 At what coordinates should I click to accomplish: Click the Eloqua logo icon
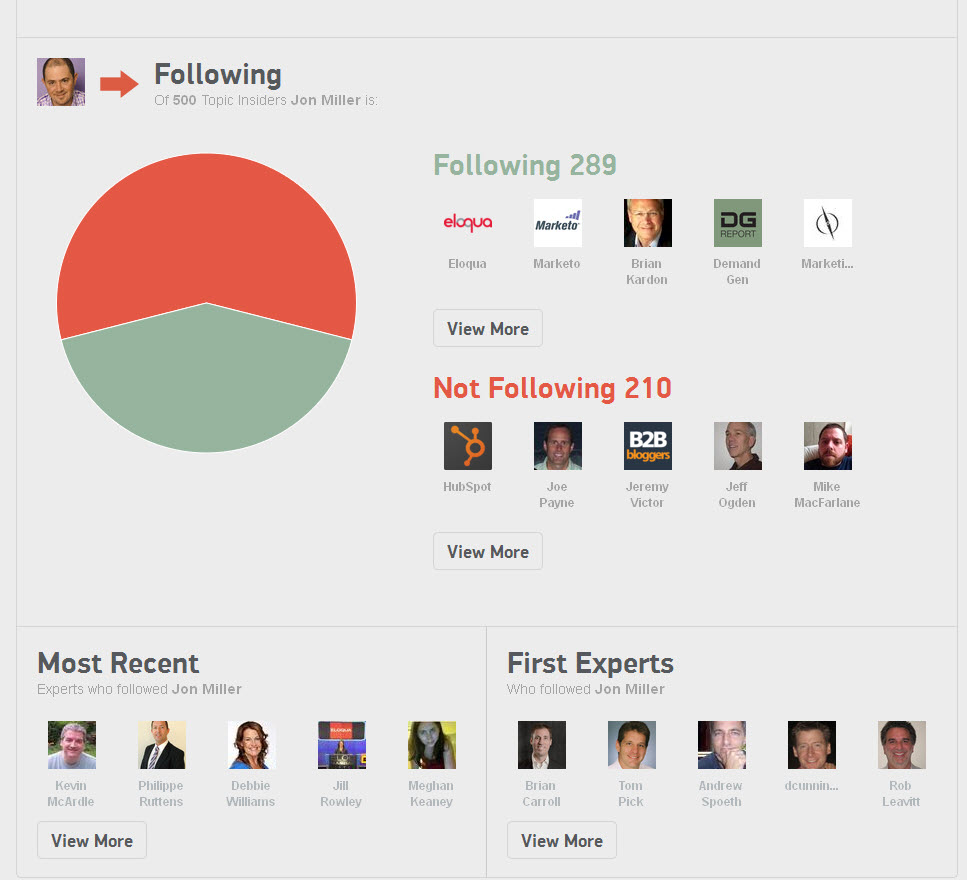pyautogui.click(x=467, y=223)
